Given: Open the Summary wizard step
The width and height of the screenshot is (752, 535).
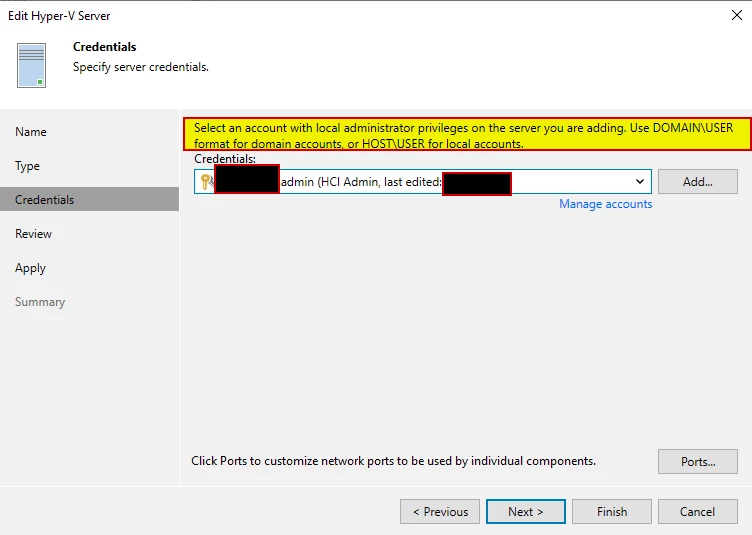Looking at the screenshot, I should (x=40, y=302).
